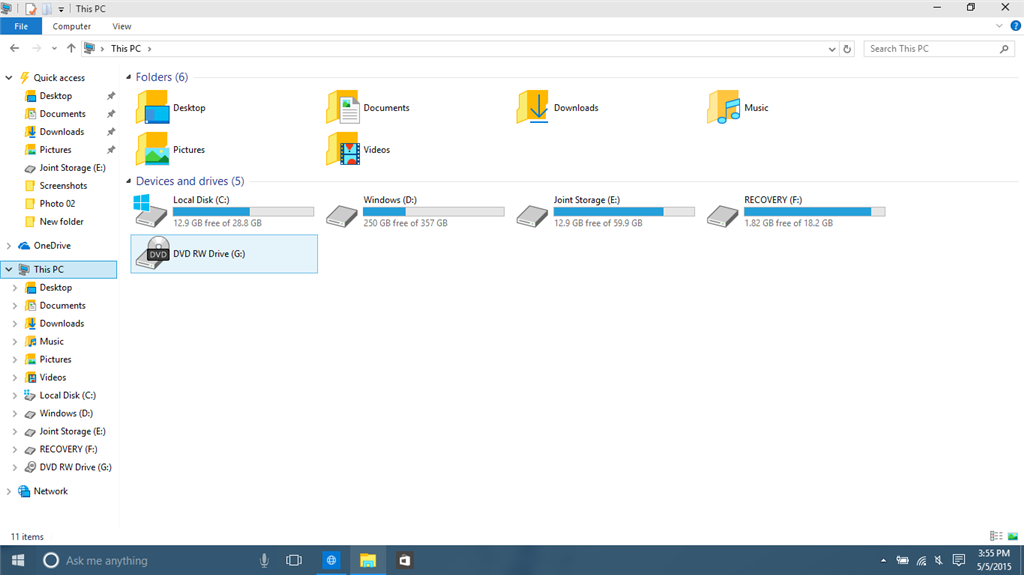1024x575 pixels.
Task: Refresh the This PC view
Action: (847, 48)
